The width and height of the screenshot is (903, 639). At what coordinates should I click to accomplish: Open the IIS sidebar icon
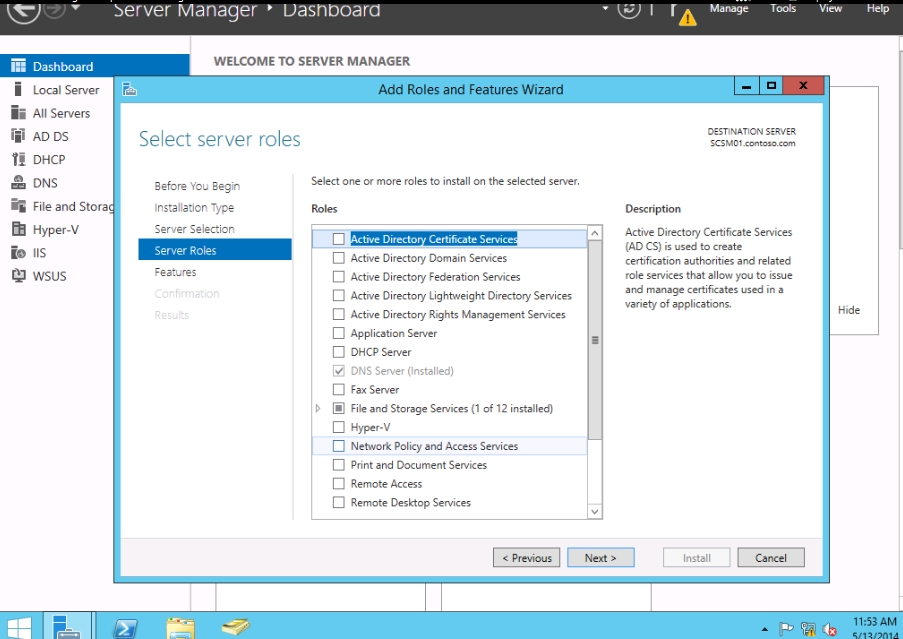point(17,252)
